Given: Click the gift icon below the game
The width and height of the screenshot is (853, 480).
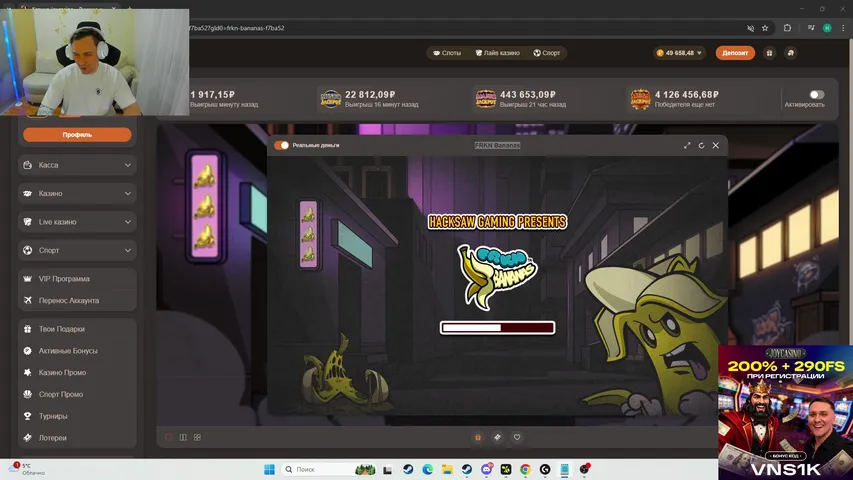Looking at the screenshot, I should pyautogui.click(x=478, y=437).
